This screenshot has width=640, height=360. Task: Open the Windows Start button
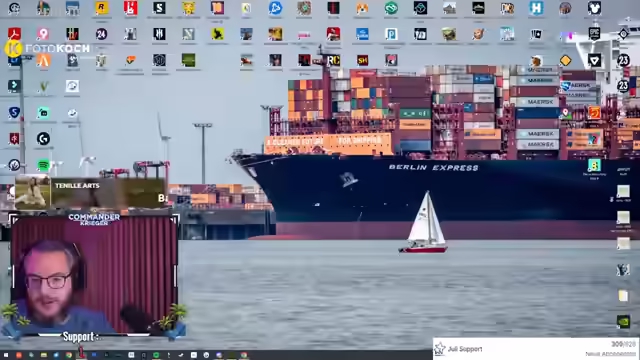6,355
